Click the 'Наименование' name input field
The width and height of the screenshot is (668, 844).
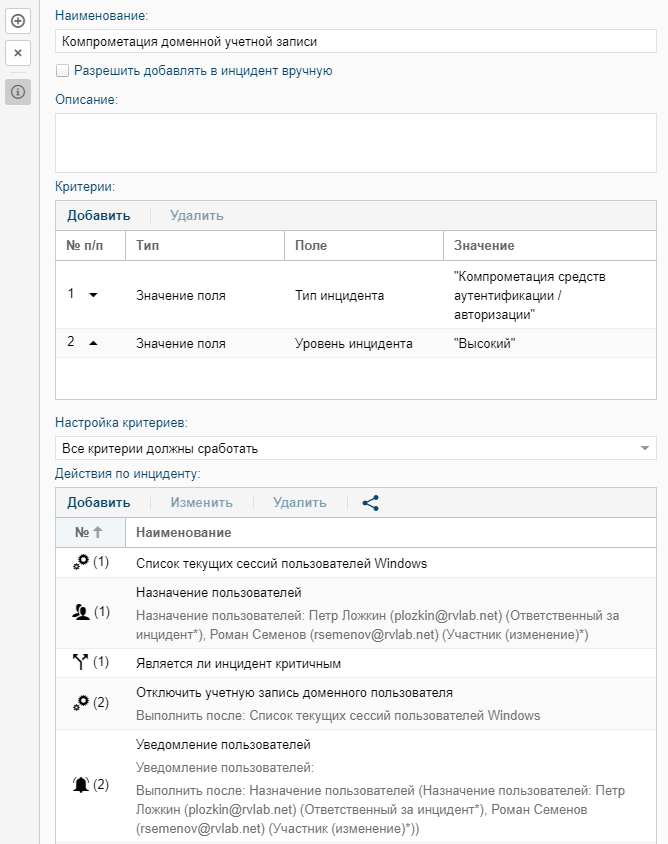coord(355,41)
